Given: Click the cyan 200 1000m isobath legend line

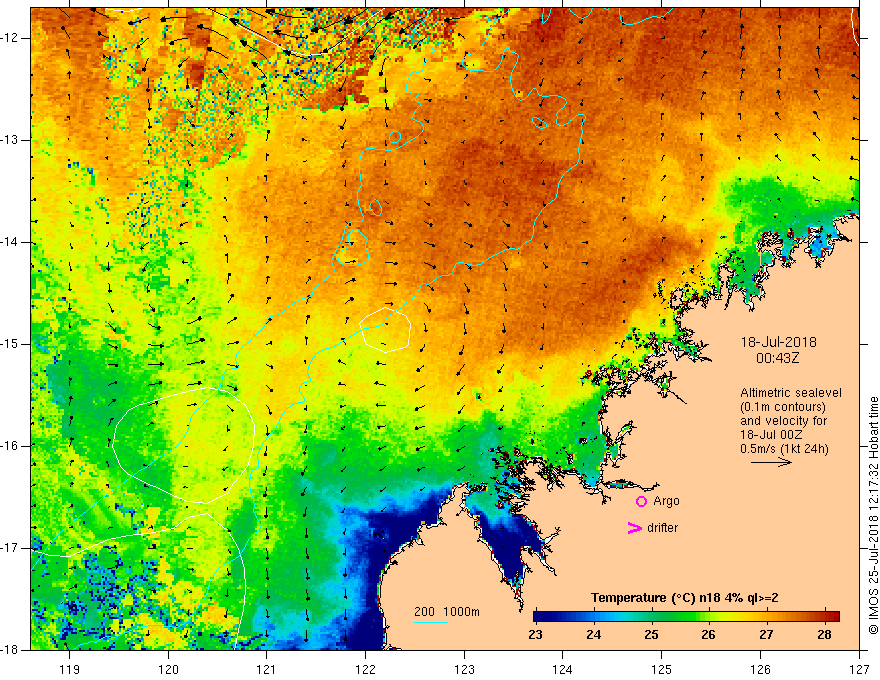Looking at the screenshot, I should click(430, 622).
